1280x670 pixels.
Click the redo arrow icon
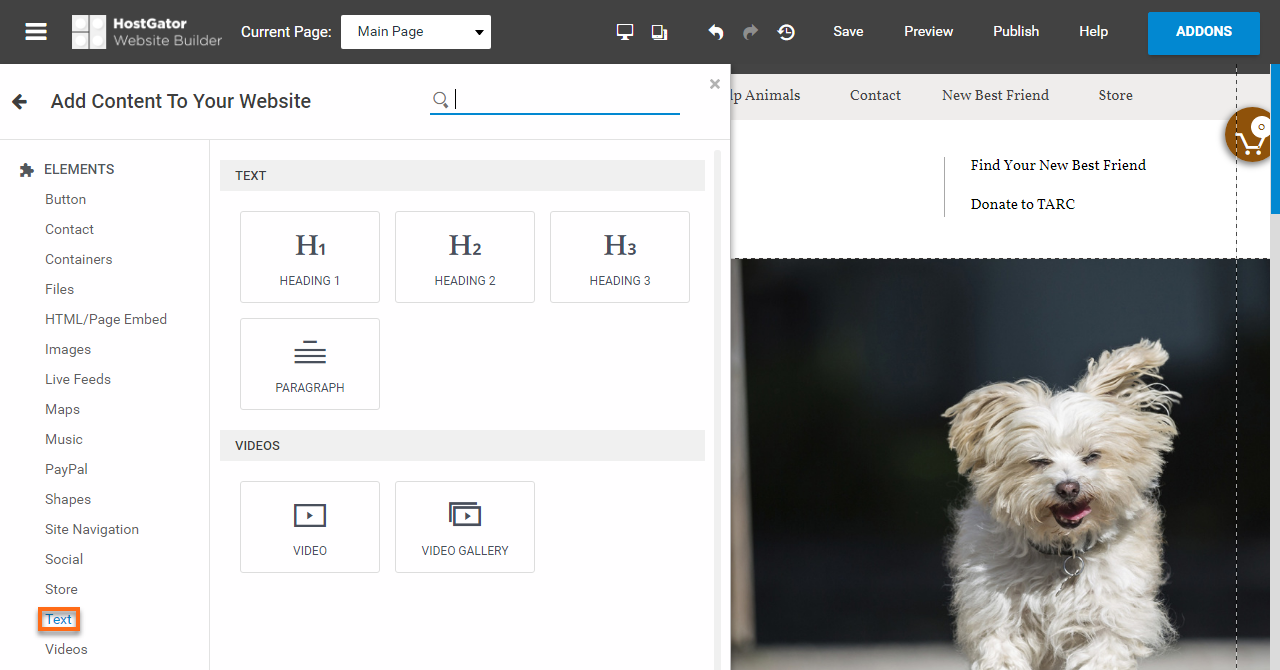750,32
